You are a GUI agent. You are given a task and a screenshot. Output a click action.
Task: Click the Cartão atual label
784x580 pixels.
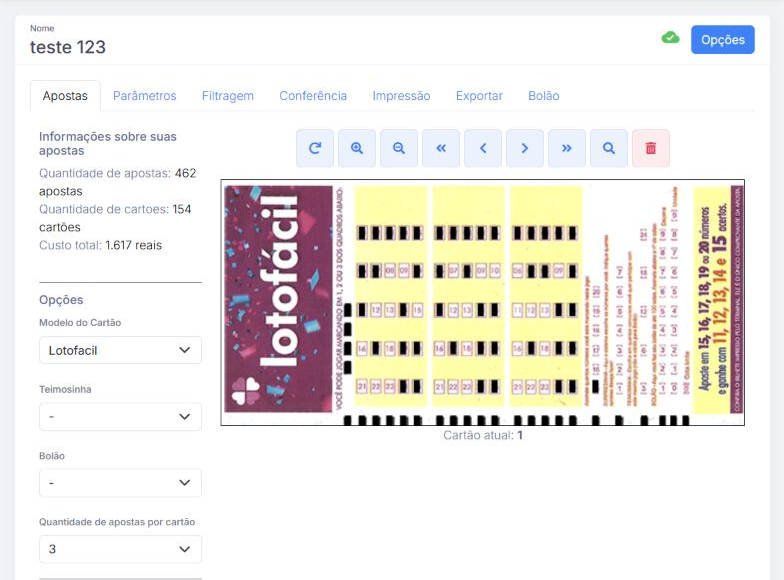pyautogui.click(x=482, y=435)
